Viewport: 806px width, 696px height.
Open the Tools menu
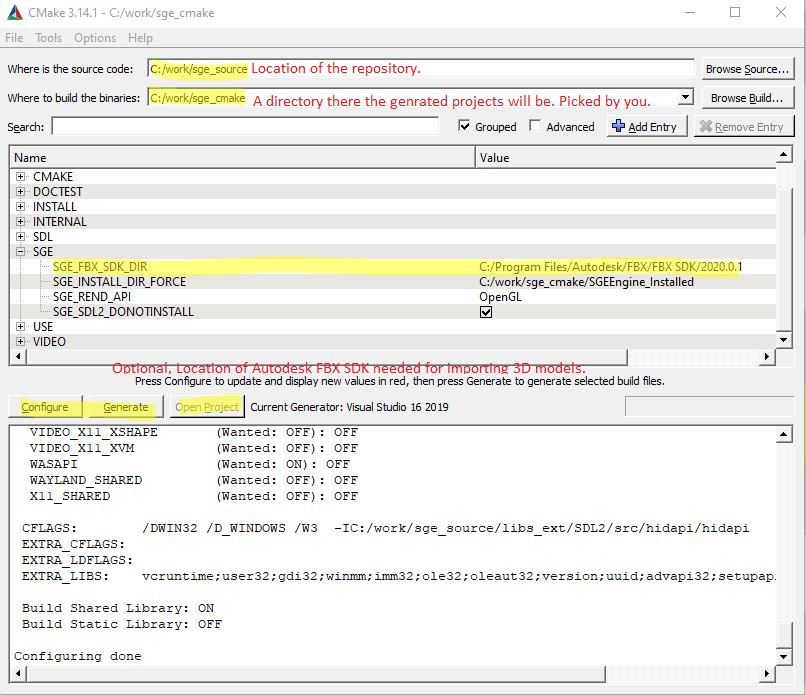click(48, 38)
